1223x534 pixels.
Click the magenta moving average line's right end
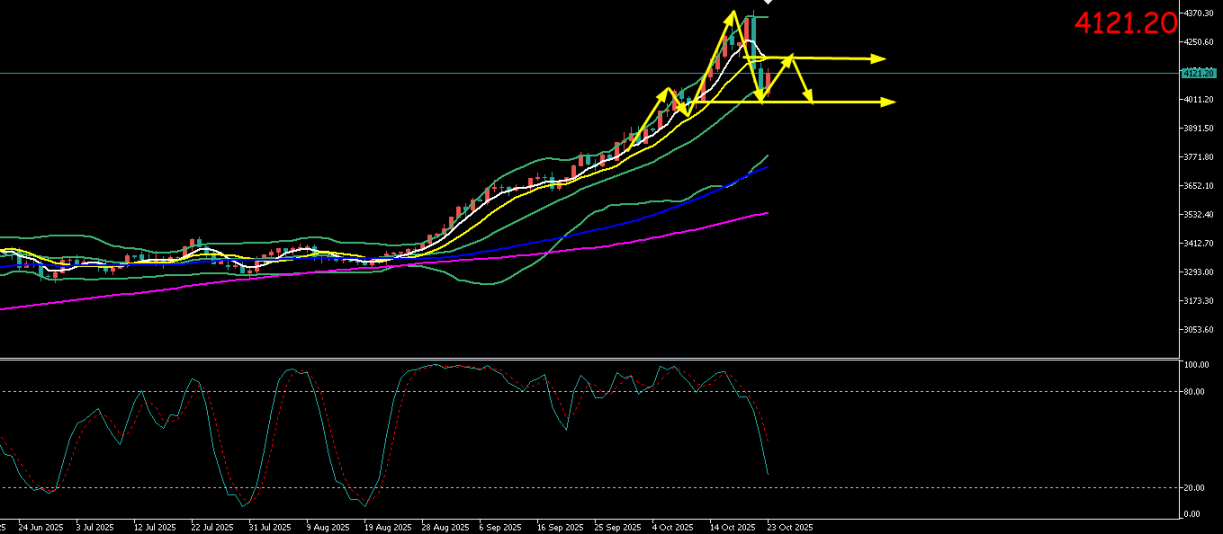(x=767, y=212)
